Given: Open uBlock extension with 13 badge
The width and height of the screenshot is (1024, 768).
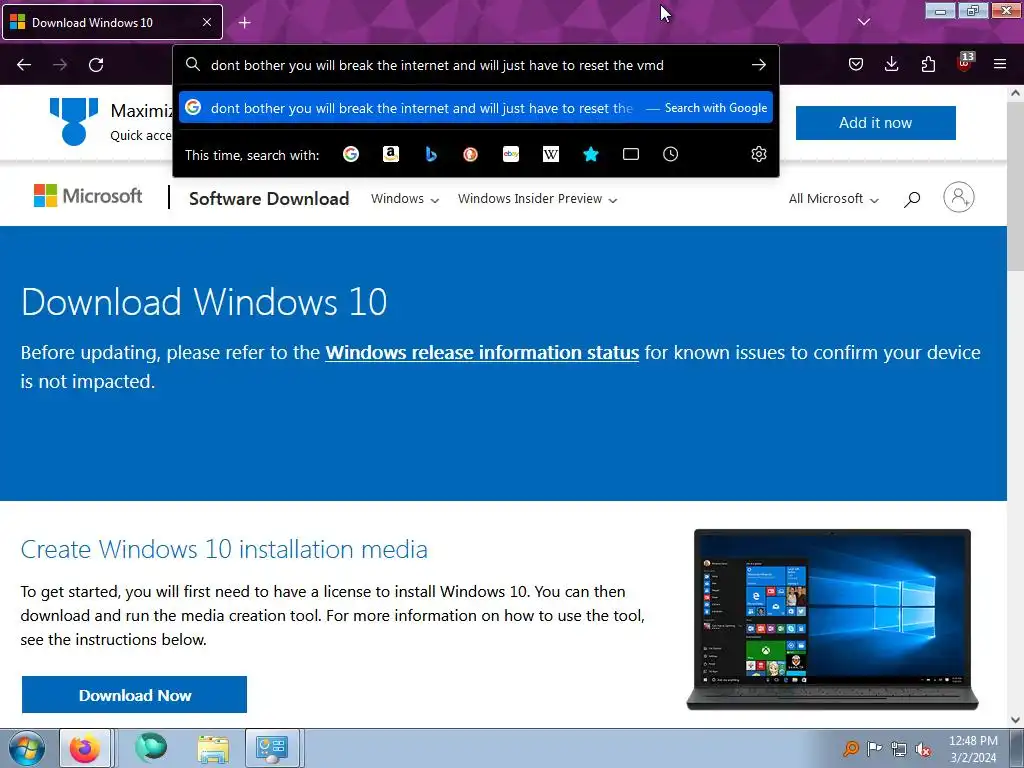Looking at the screenshot, I should [965, 63].
